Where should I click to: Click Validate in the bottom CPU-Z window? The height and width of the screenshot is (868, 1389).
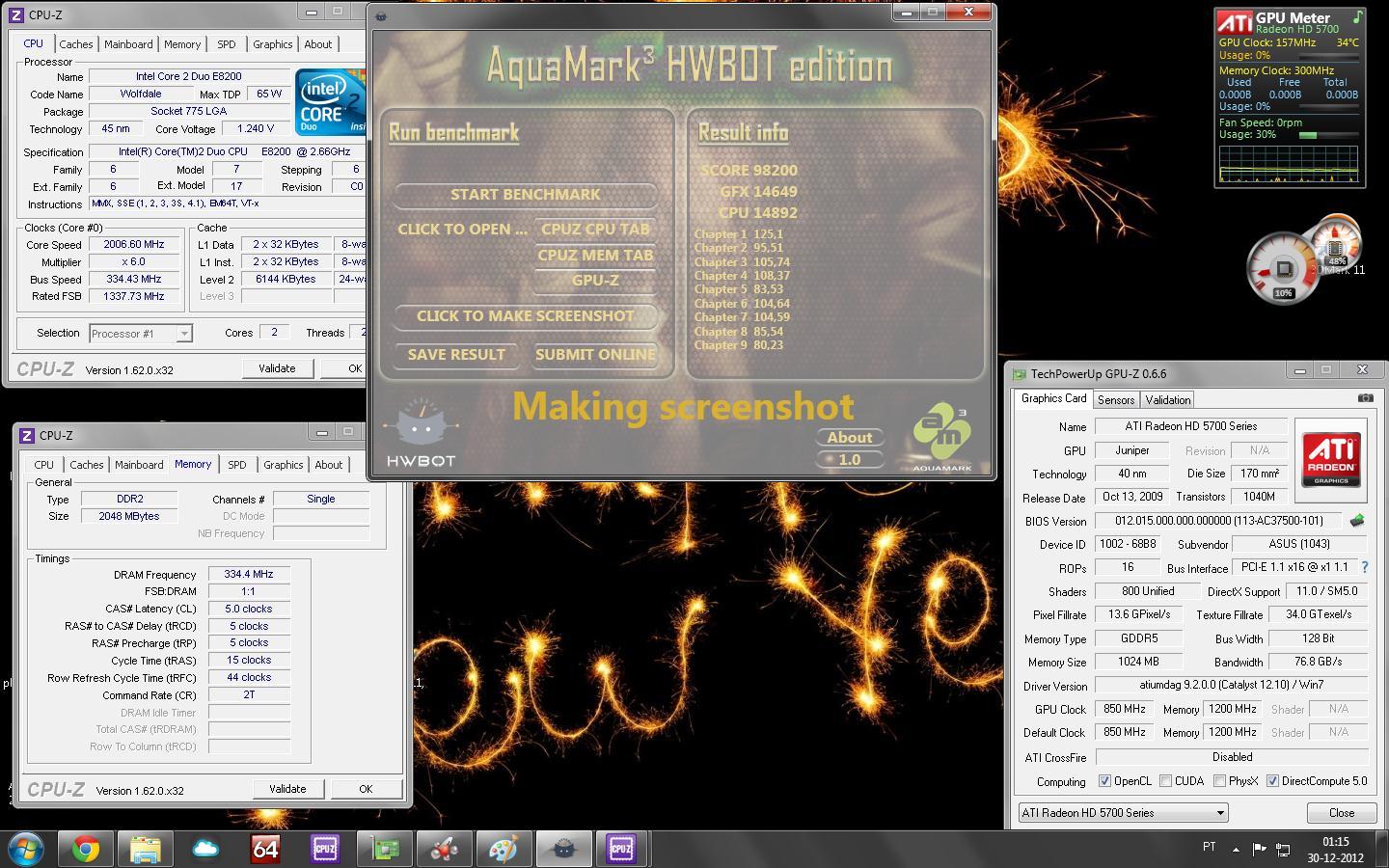[287, 789]
